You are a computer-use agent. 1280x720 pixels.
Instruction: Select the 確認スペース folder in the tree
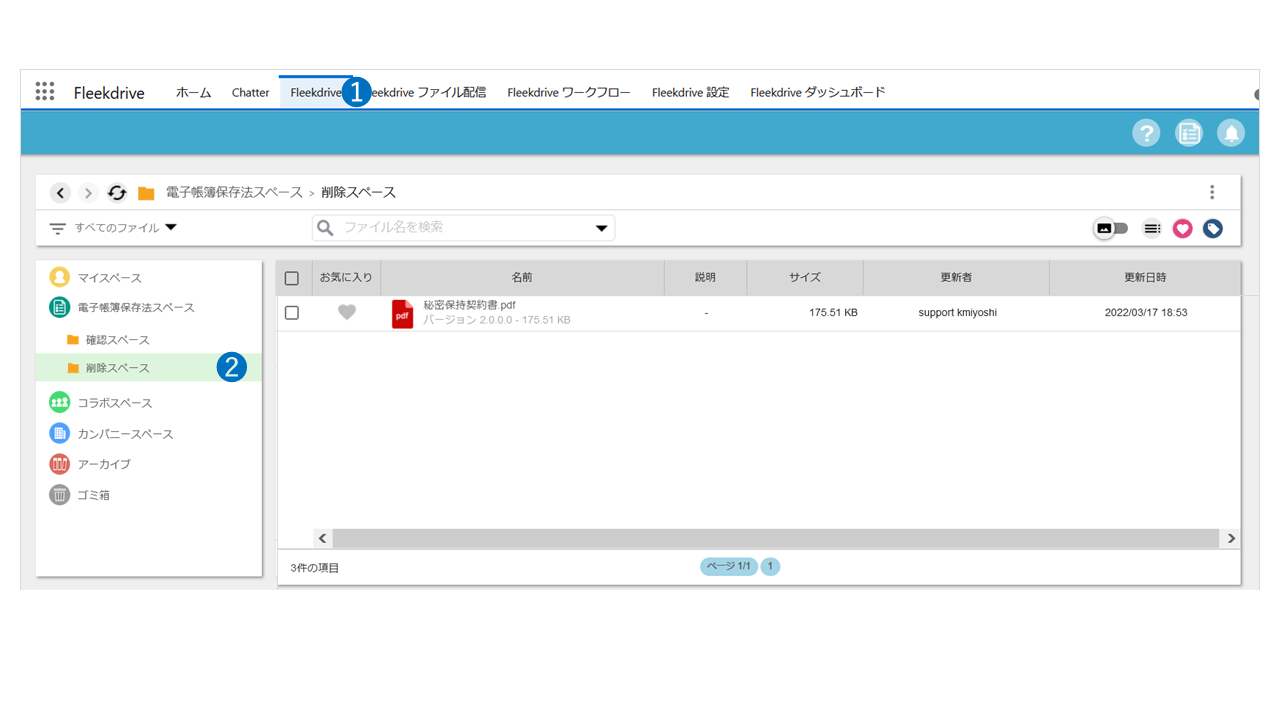[x=117, y=340]
